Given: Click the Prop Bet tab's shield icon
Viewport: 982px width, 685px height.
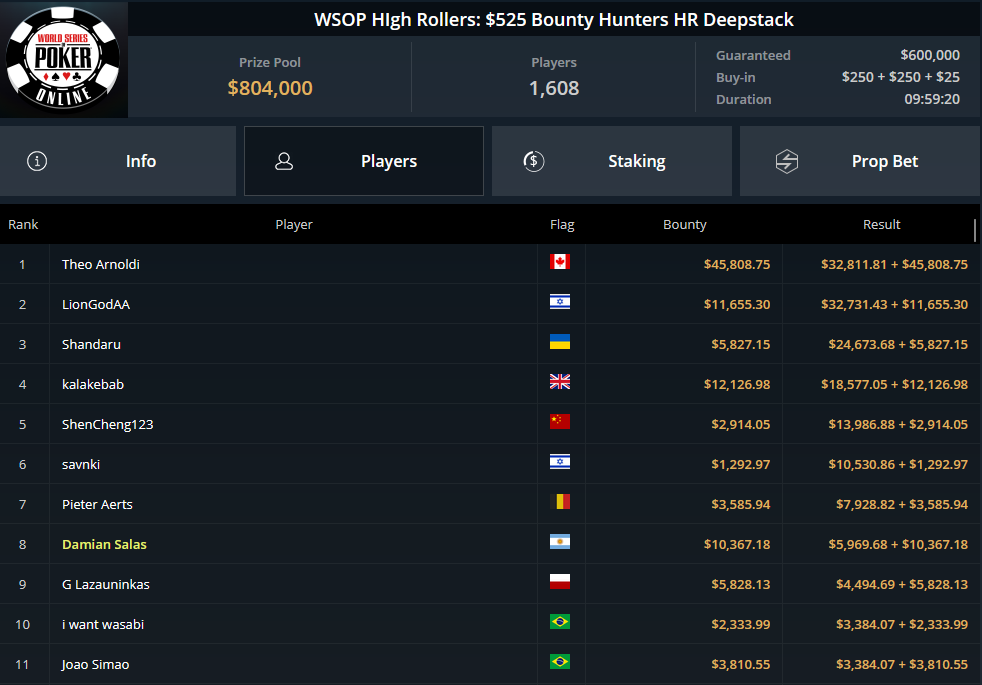Looking at the screenshot, I should click(x=787, y=161).
